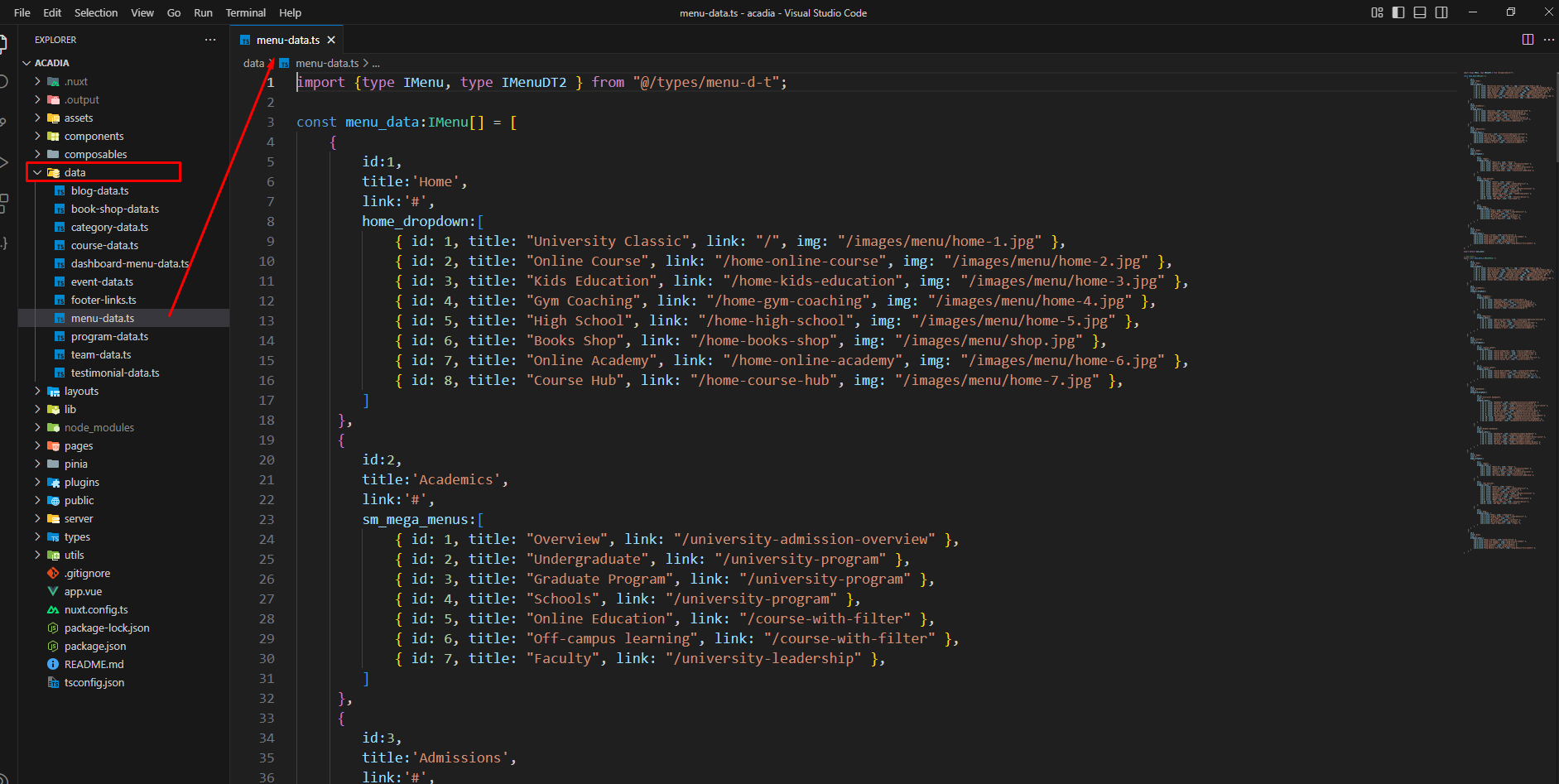Open the Selection menu

pyautogui.click(x=96, y=12)
